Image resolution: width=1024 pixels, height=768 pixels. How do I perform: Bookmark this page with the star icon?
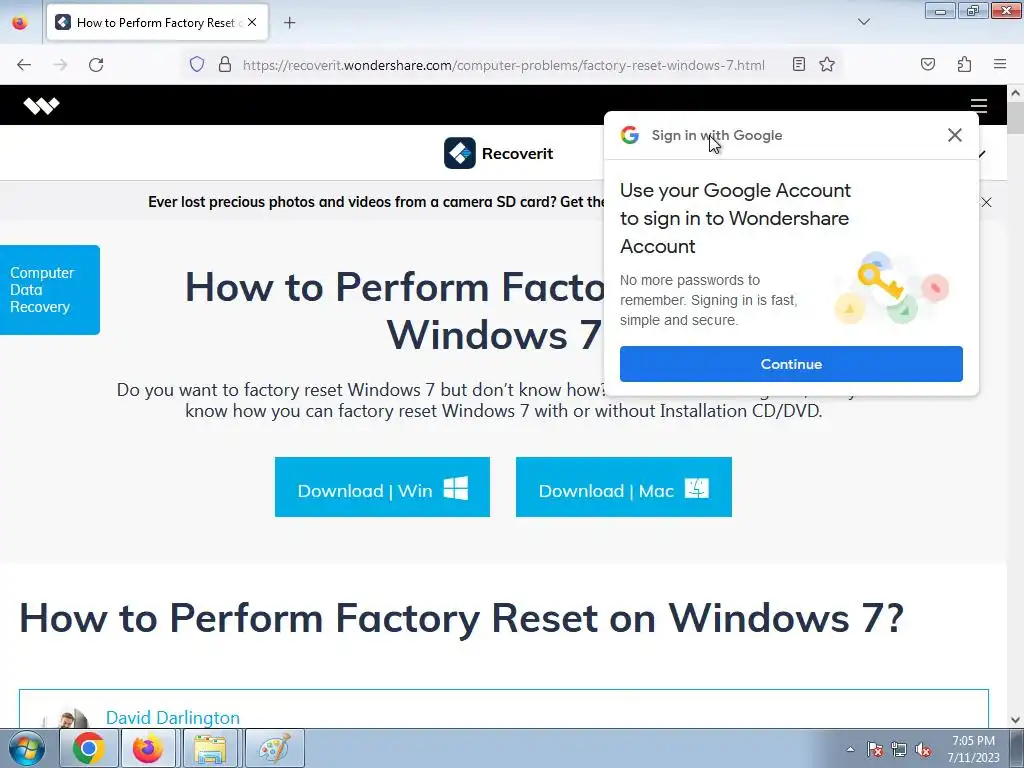click(827, 64)
